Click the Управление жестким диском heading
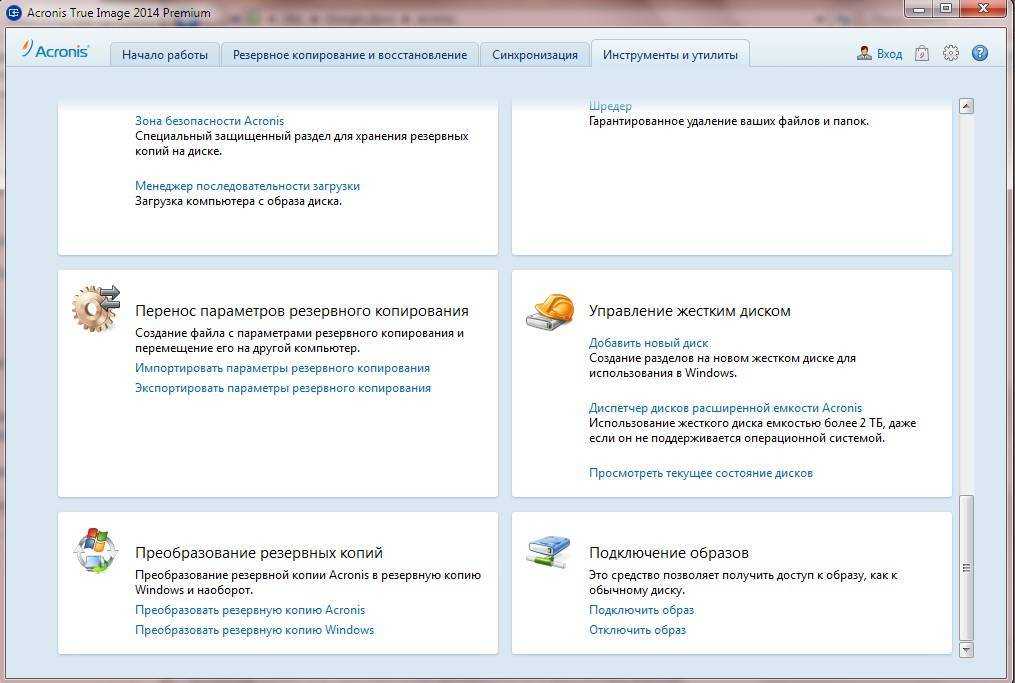The height and width of the screenshot is (683, 1015). click(x=689, y=311)
